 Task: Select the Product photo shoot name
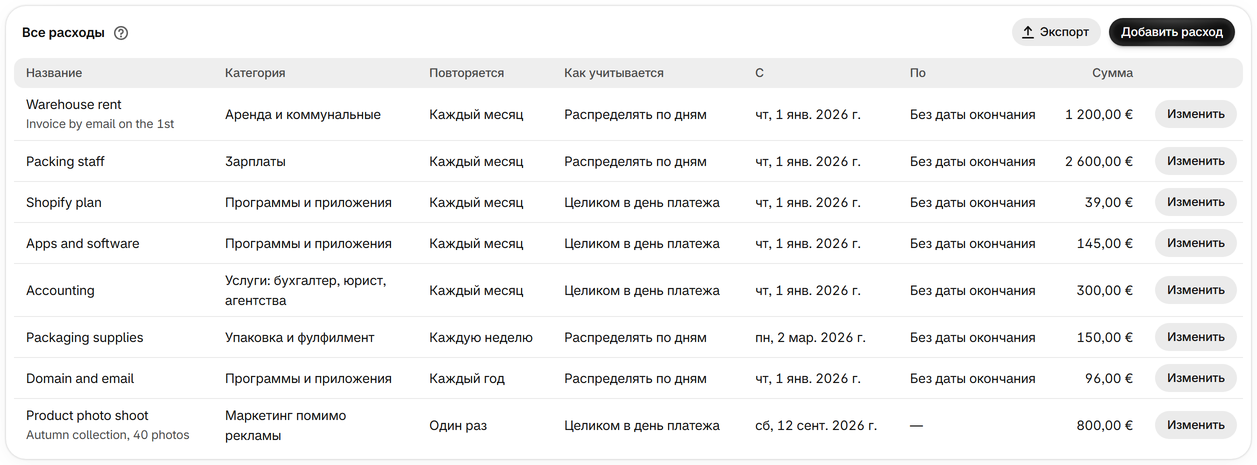tap(87, 415)
